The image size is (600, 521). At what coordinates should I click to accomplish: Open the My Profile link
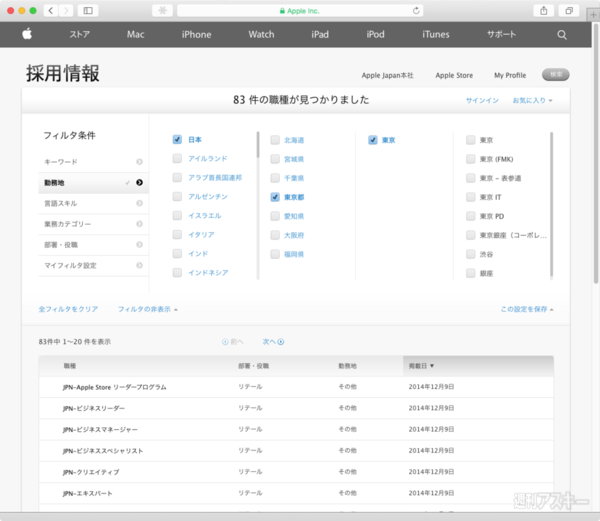[x=510, y=75]
